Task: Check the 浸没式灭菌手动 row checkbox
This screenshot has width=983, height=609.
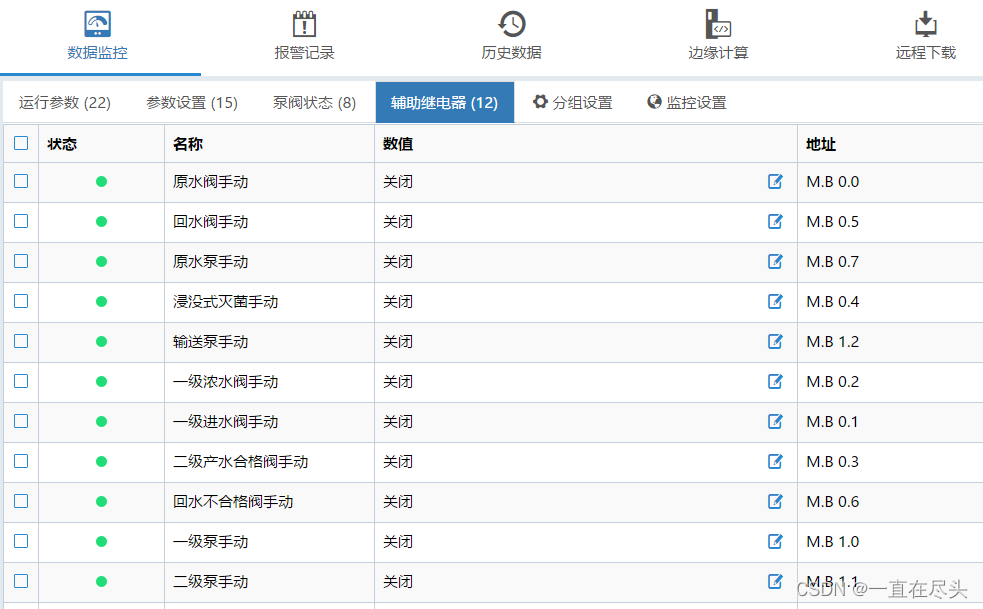Action: pyautogui.click(x=21, y=301)
